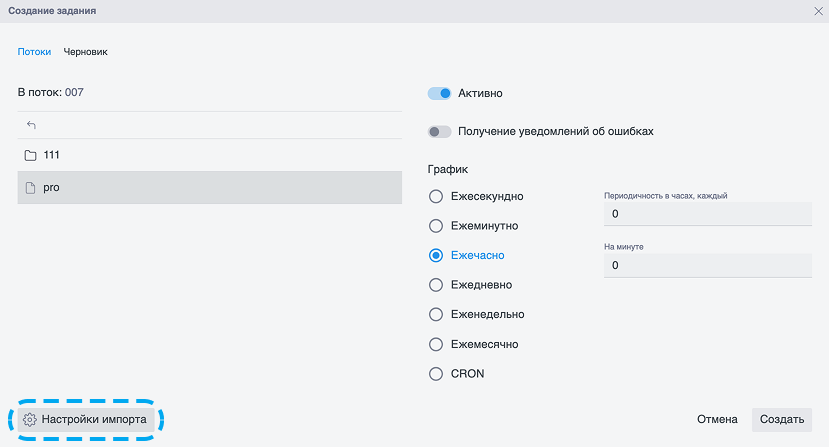
Task: Click the gear icon in Настройки импорта
Action: (30, 419)
